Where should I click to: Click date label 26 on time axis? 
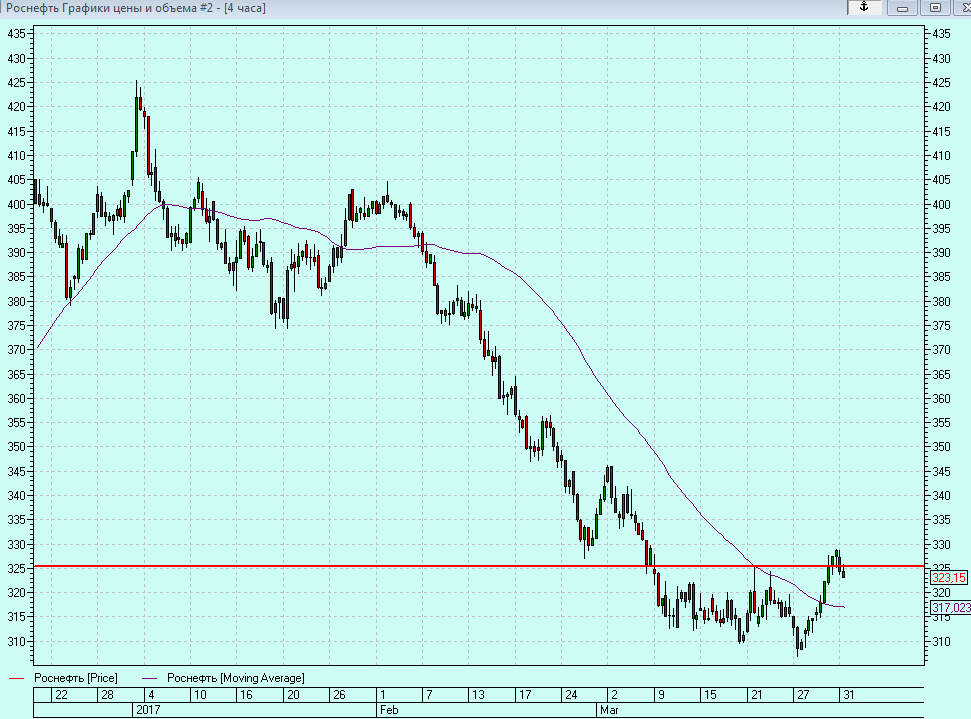(x=339, y=695)
